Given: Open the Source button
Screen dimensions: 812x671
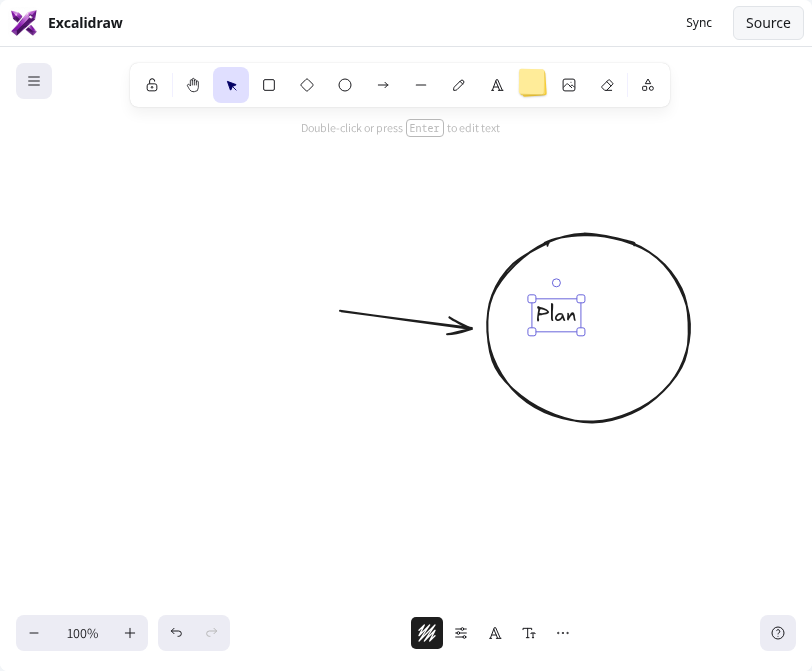Looking at the screenshot, I should click(768, 23).
